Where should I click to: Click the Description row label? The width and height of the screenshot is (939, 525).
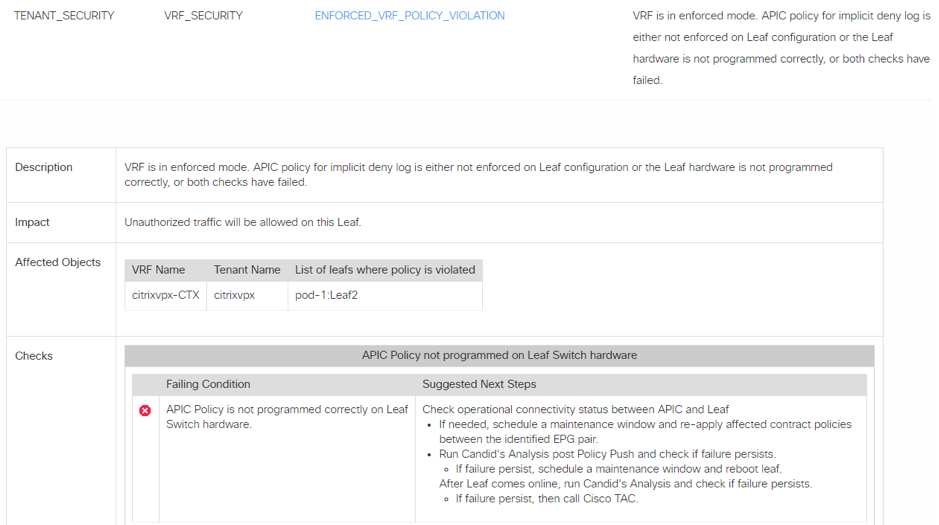(x=44, y=168)
